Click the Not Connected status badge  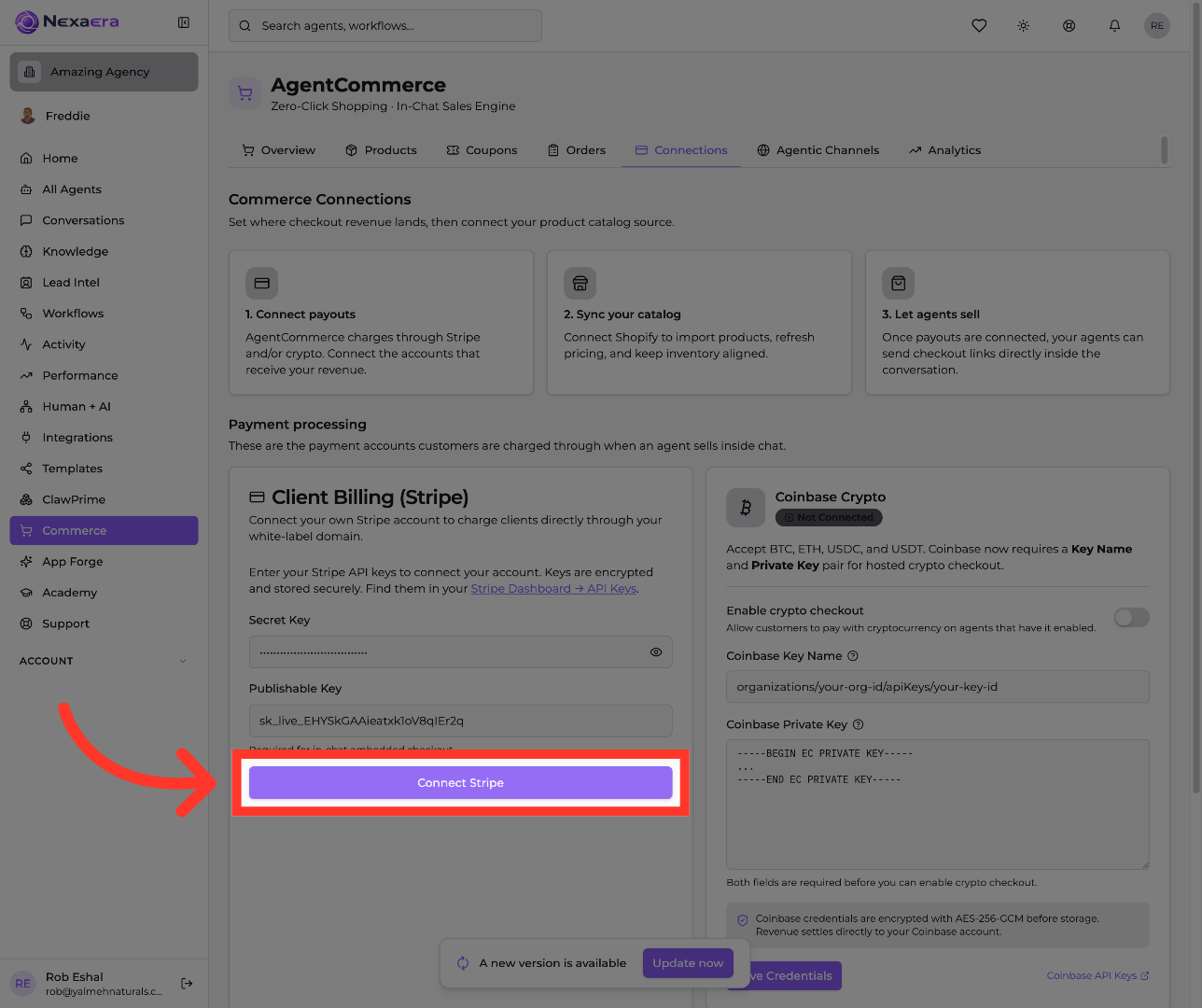click(x=829, y=517)
